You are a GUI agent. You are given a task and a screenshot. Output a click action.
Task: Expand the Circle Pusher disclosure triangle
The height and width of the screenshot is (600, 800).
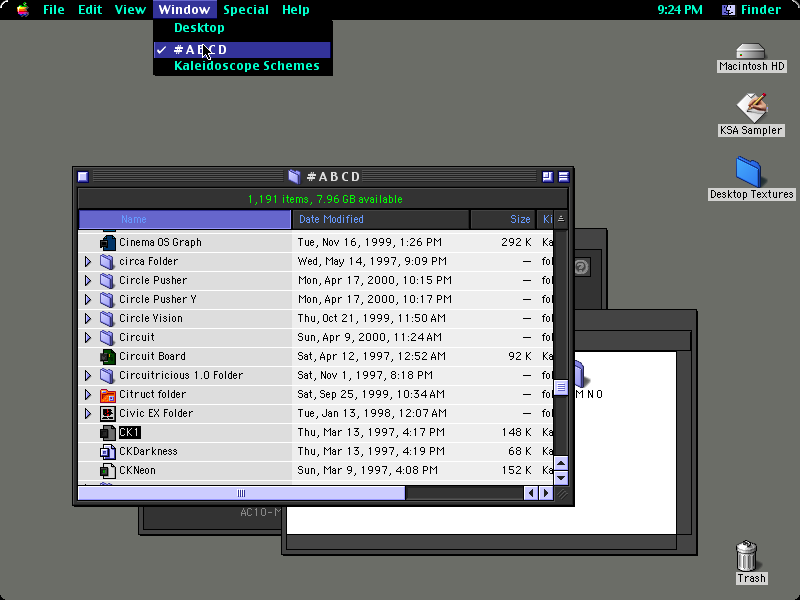[88, 280]
